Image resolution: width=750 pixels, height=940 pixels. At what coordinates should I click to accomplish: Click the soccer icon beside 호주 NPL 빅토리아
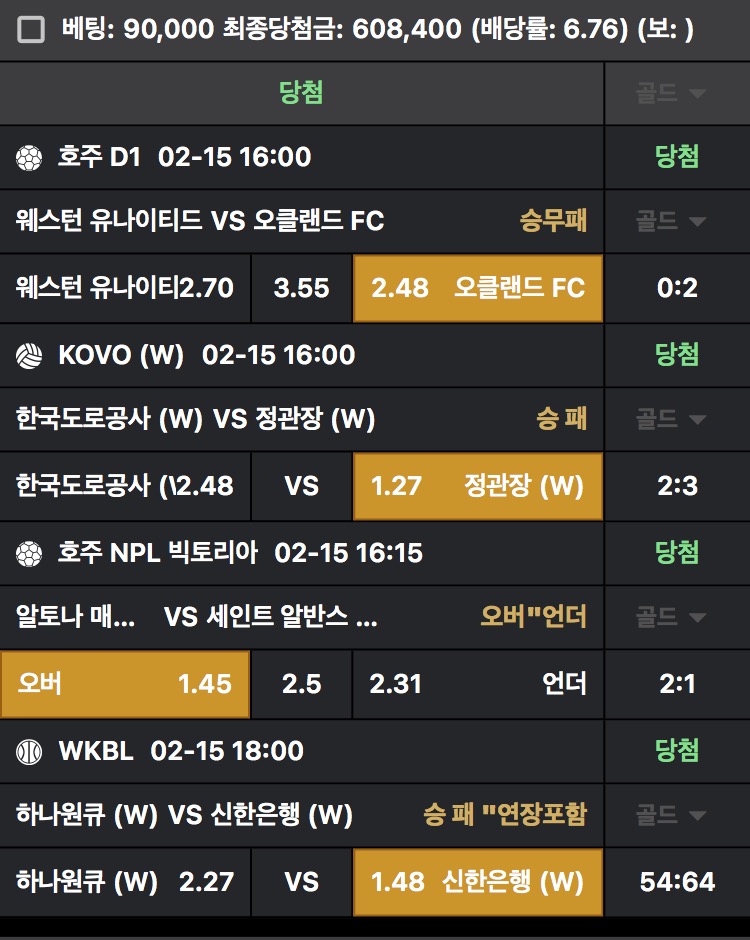[29, 553]
